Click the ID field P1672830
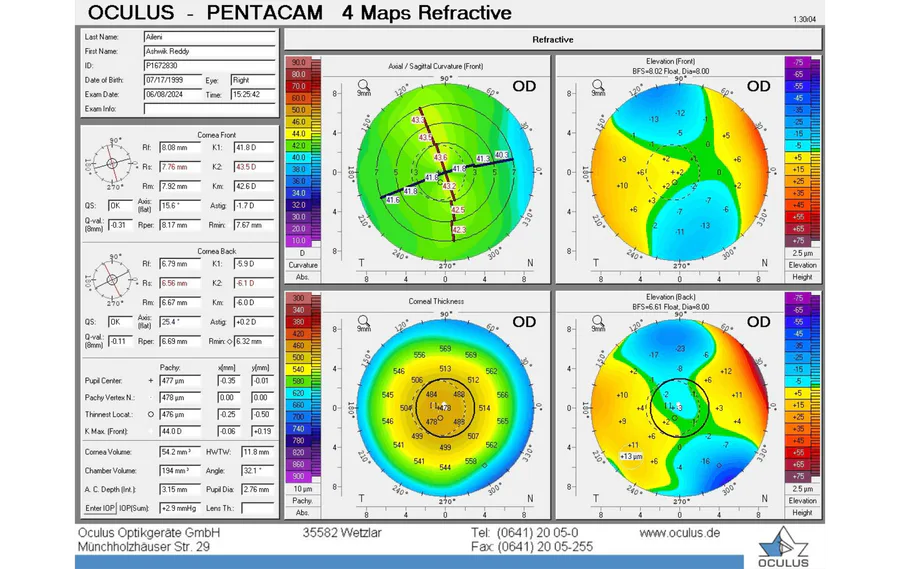 (210, 65)
